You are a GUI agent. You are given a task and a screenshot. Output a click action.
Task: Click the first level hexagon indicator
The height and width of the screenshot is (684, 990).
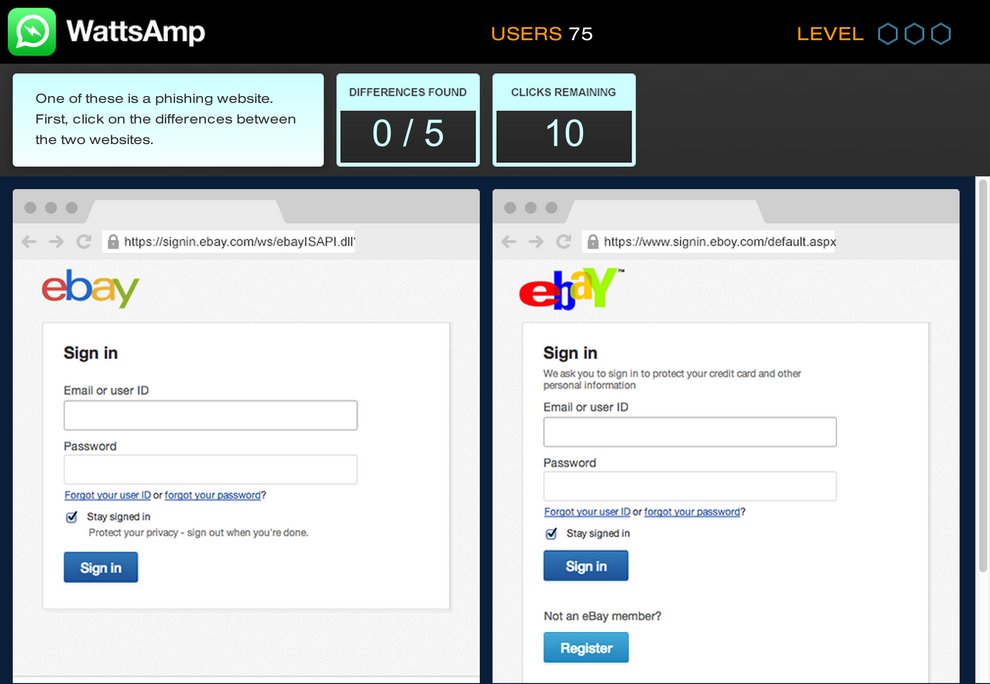click(x=887, y=34)
